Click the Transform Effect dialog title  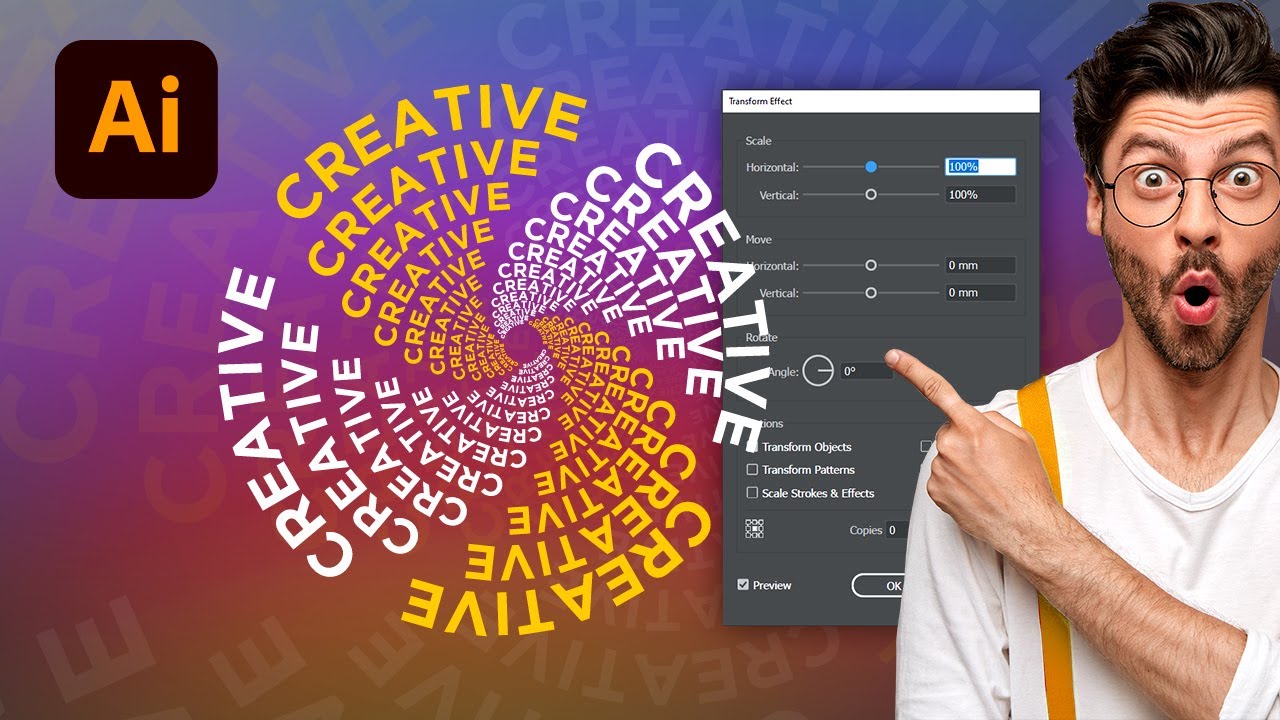[x=761, y=102]
